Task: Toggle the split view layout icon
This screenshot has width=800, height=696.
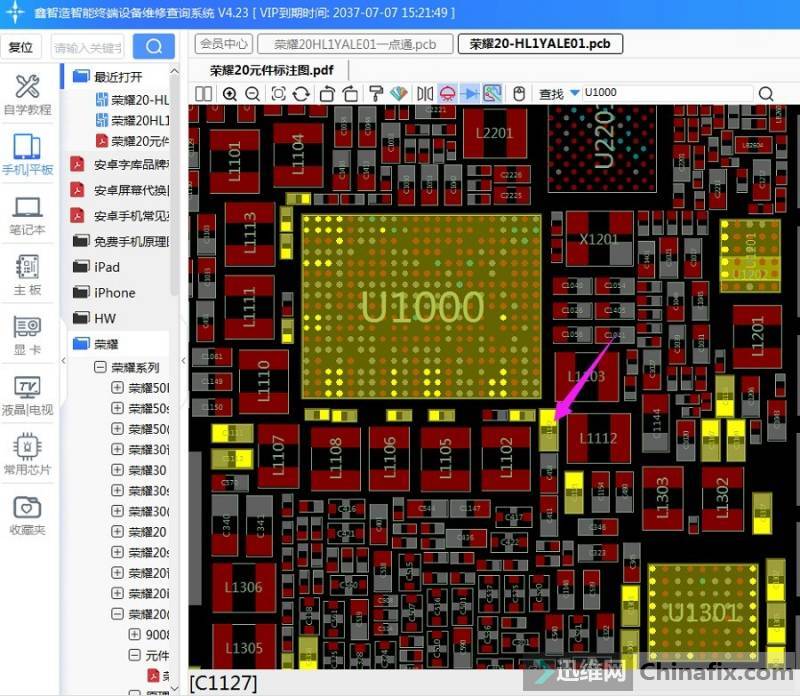Action: [x=204, y=93]
